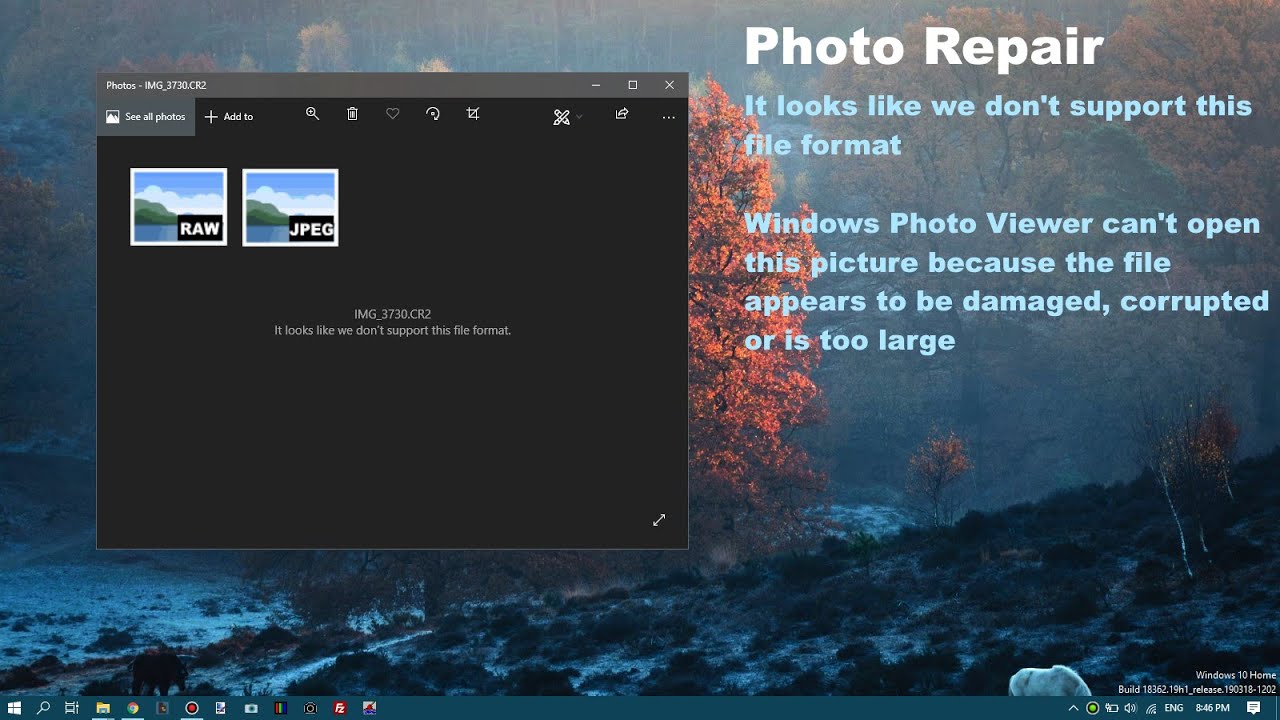Open the Windows Start menu
This screenshot has height=720, width=1280.
pyautogui.click(x=14, y=708)
